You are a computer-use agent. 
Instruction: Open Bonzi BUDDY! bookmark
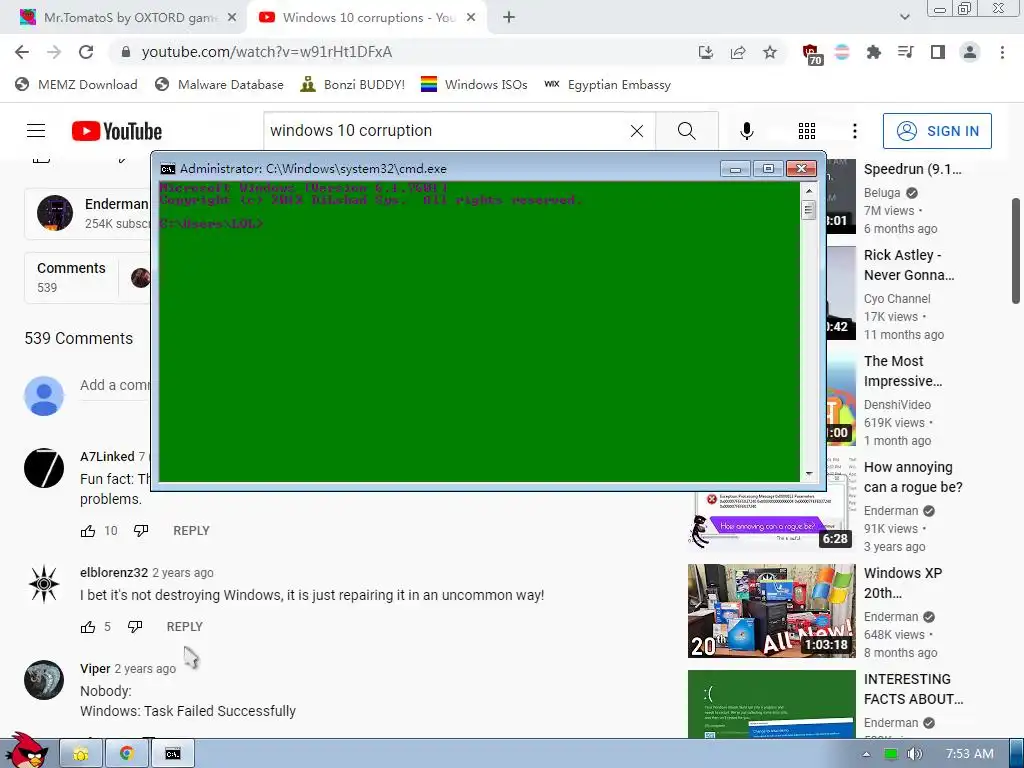click(353, 84)
